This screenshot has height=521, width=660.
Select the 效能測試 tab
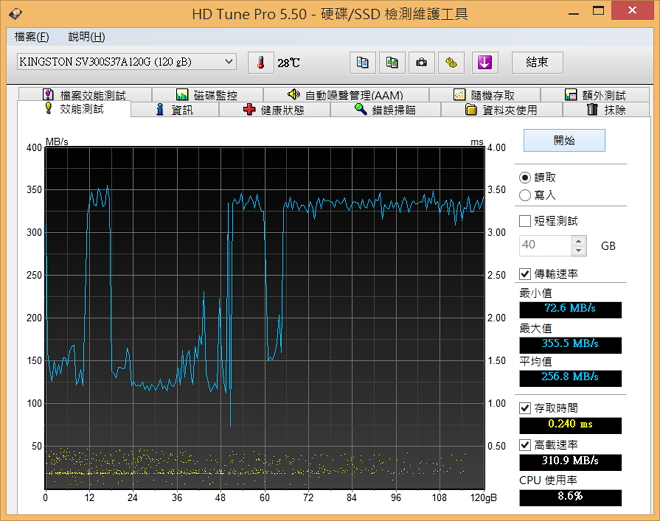coord(74,109)
